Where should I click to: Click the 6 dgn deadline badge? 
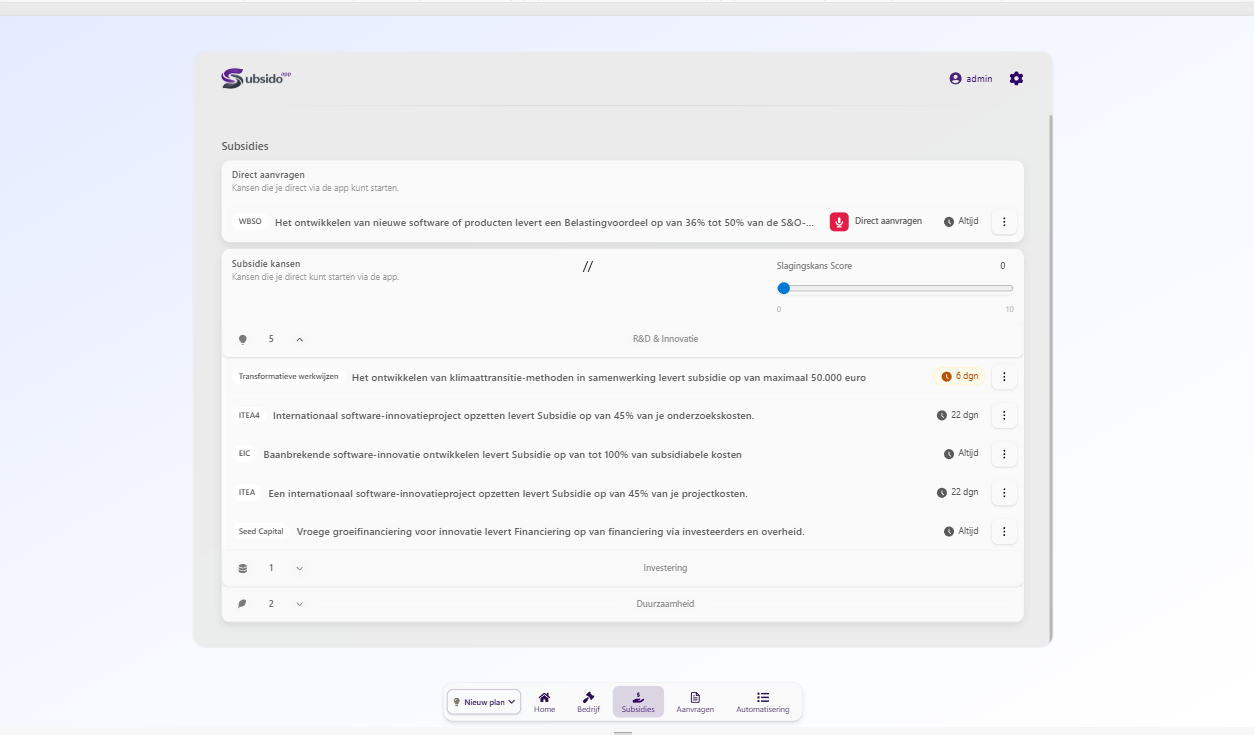pos(959,377)
